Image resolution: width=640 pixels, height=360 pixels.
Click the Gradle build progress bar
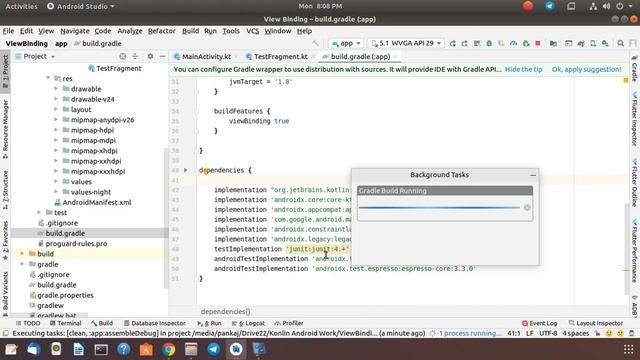pyautogui.click(x=439, y=208)
